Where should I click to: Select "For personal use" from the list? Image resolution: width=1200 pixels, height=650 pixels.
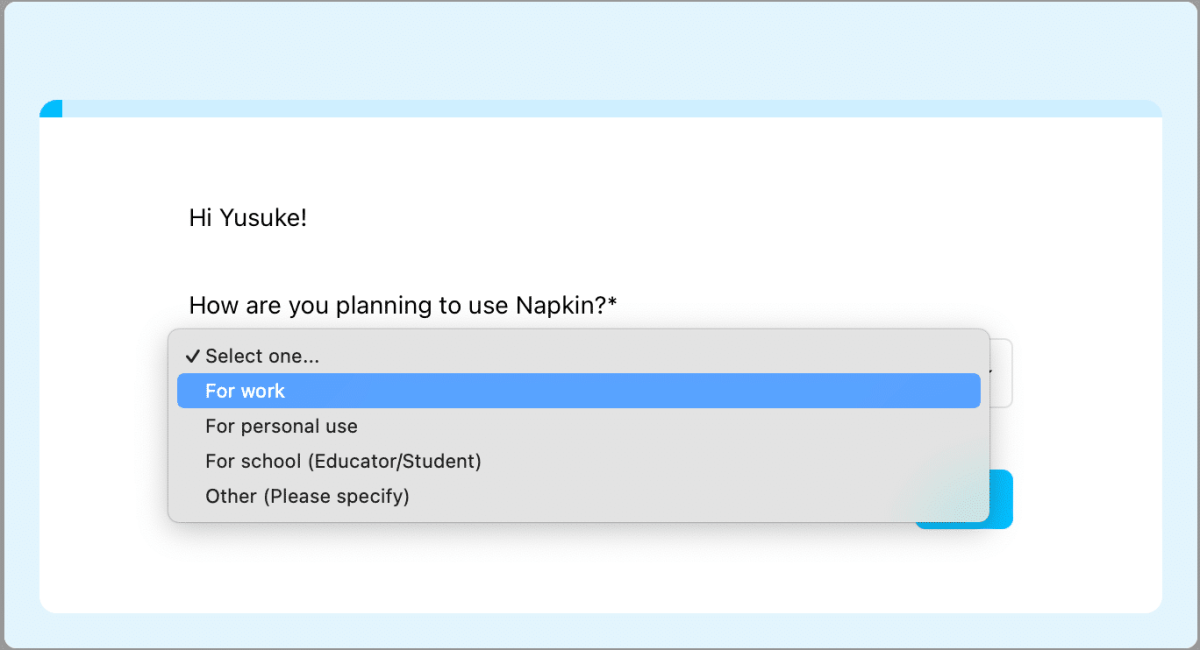281,426
